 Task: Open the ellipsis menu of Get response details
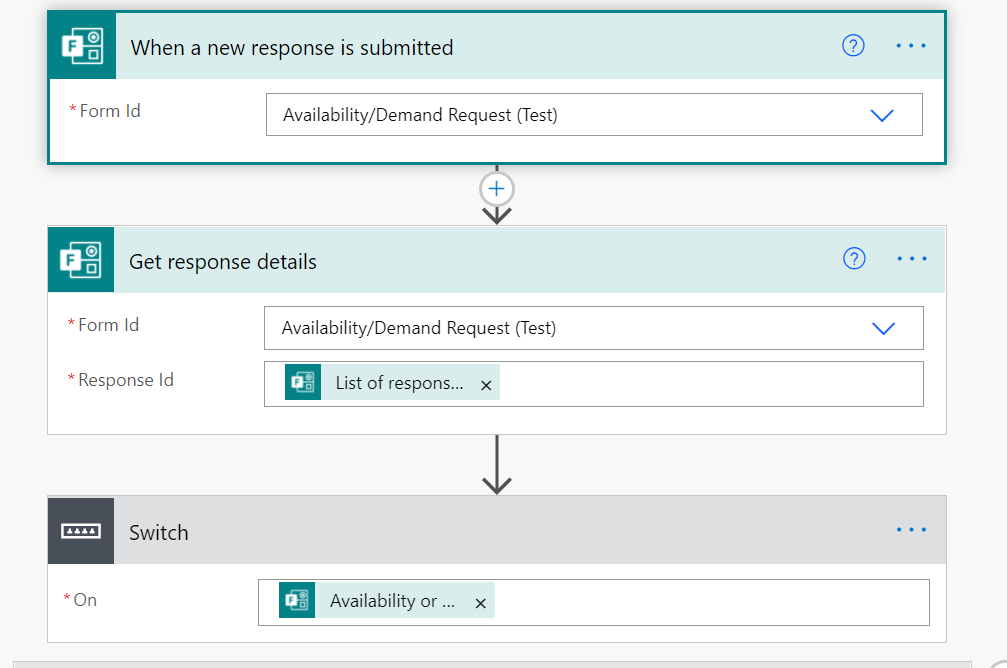(911, 258)
